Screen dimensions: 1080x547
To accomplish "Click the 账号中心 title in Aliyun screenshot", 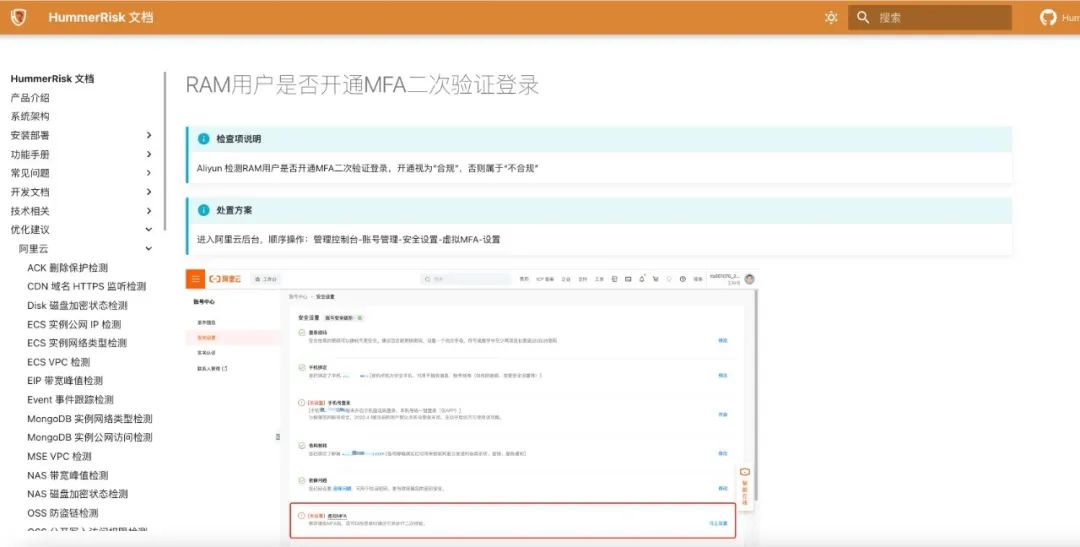I will tap(204, 302).
